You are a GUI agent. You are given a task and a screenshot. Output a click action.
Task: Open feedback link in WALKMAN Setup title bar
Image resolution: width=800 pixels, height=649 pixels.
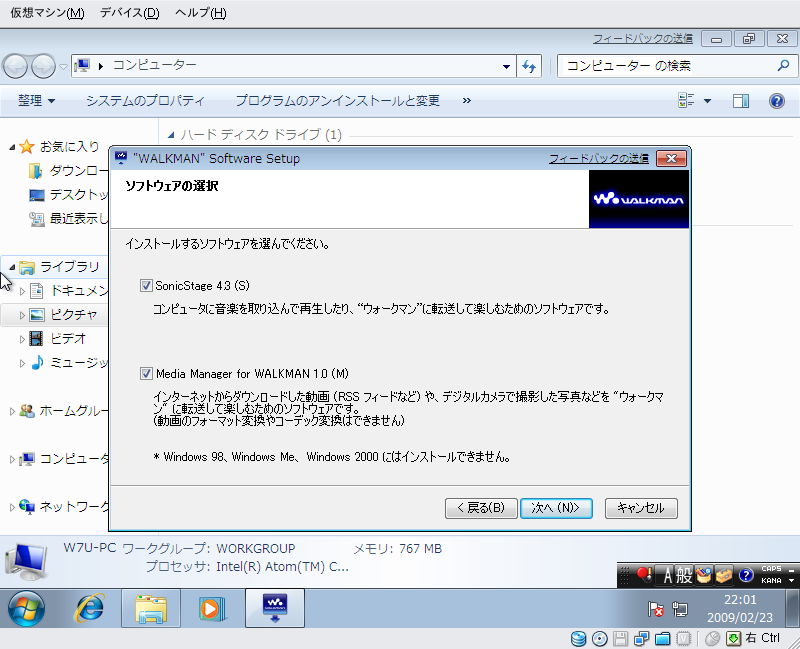coord(598,159)
